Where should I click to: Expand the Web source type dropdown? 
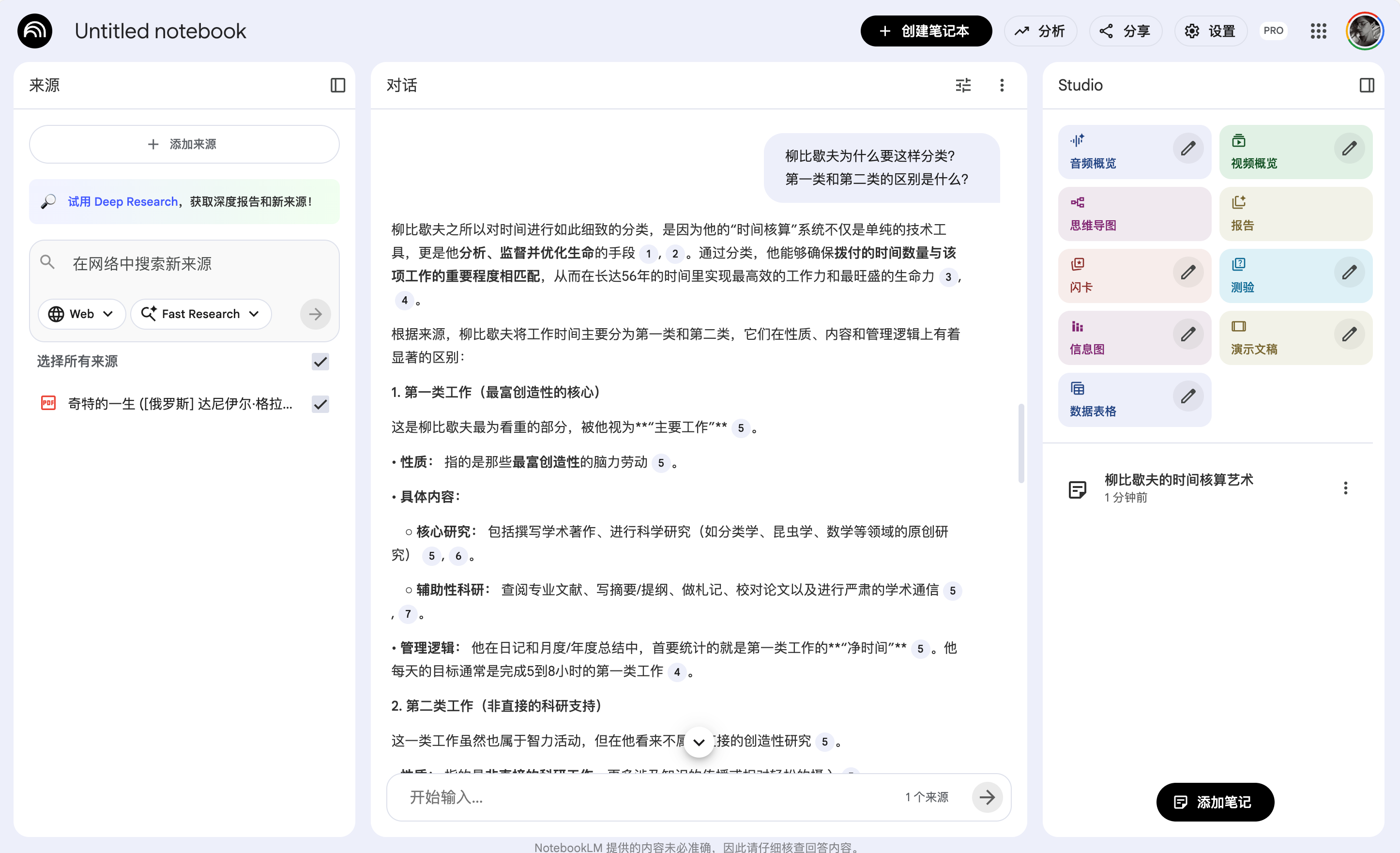pos(81,314)
